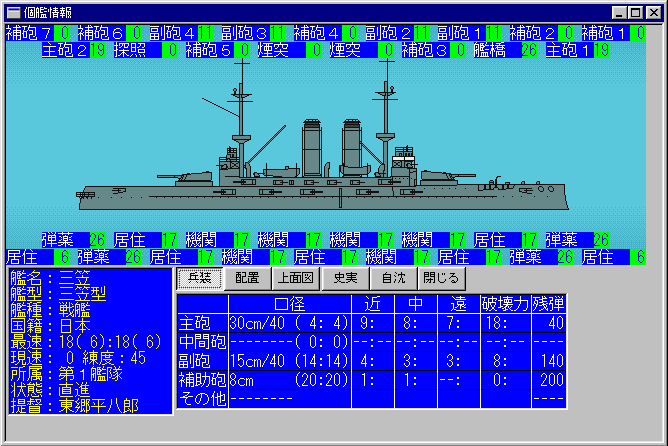Click the 状態：直進 status line
Viewport: 668px width, 446px height.
point(51,390)
